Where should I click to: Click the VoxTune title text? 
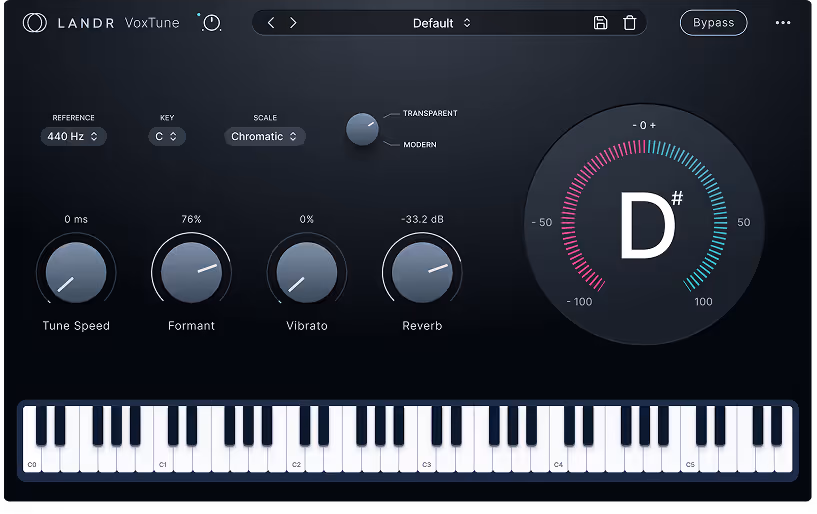click(x=152, y=23)
